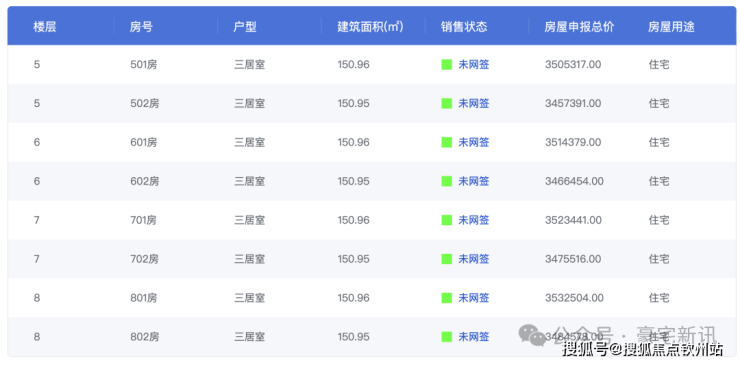This screenshot has width=740, height=365.
Task: Select the 户型 column header
Action: click(x=245, y=27)
